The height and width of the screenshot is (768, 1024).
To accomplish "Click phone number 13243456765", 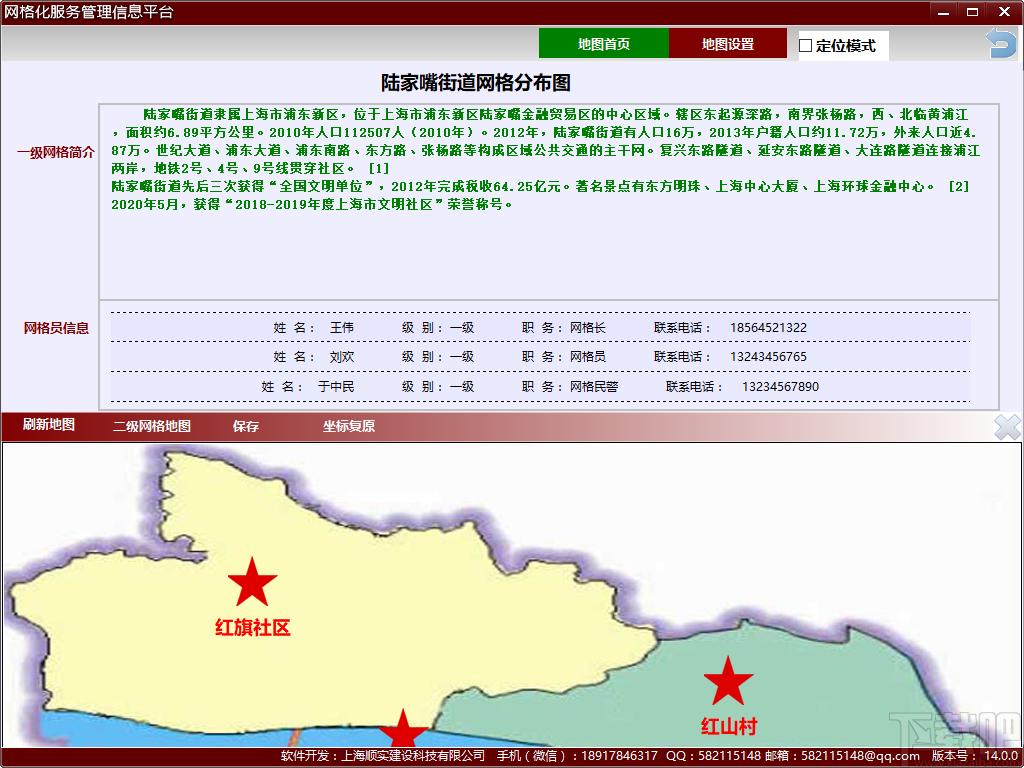I will point(768,357).
